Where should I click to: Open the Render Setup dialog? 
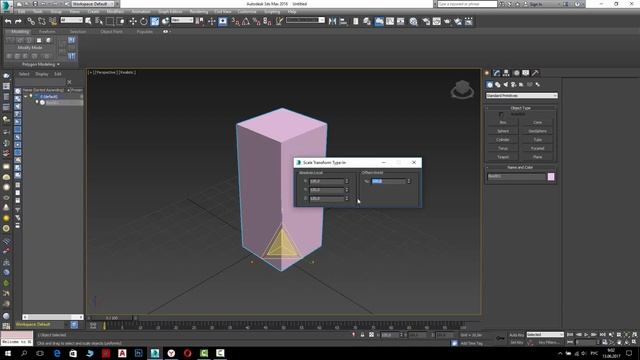point(426,21)
